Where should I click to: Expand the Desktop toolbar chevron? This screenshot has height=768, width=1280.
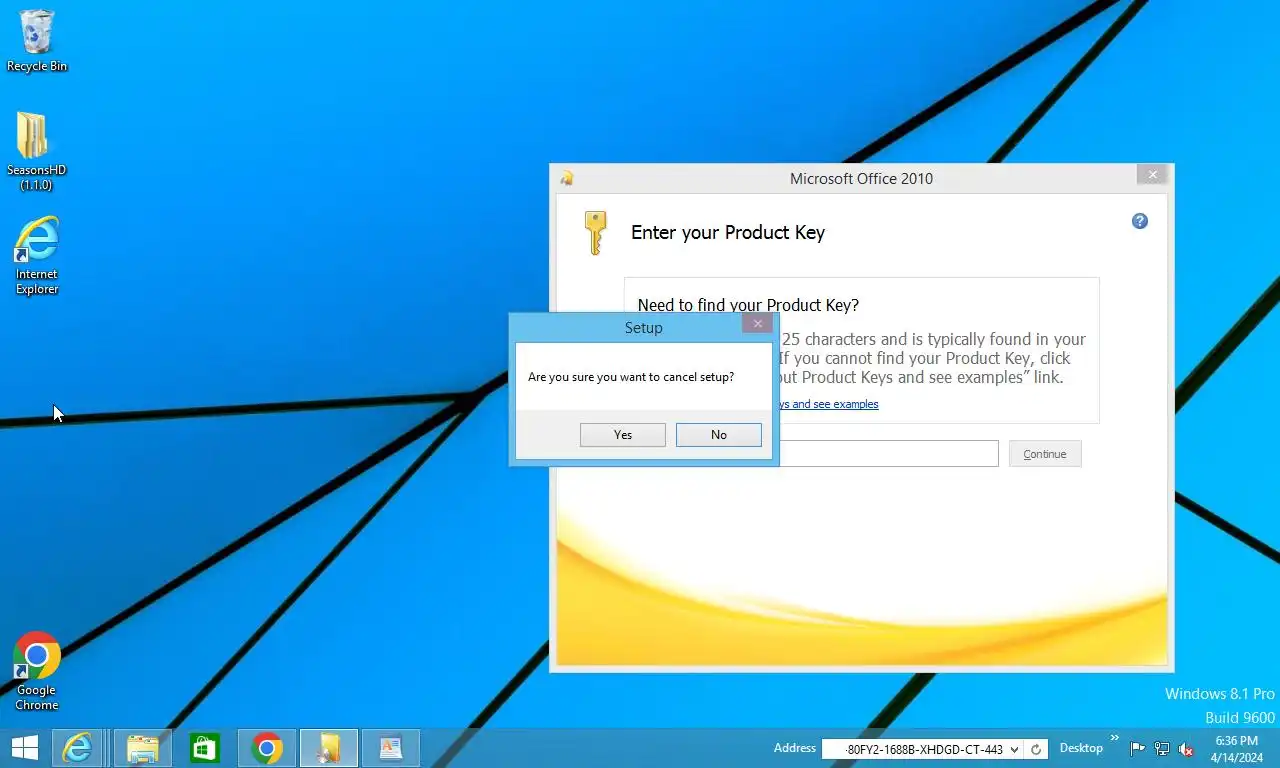click(1115, 739)
